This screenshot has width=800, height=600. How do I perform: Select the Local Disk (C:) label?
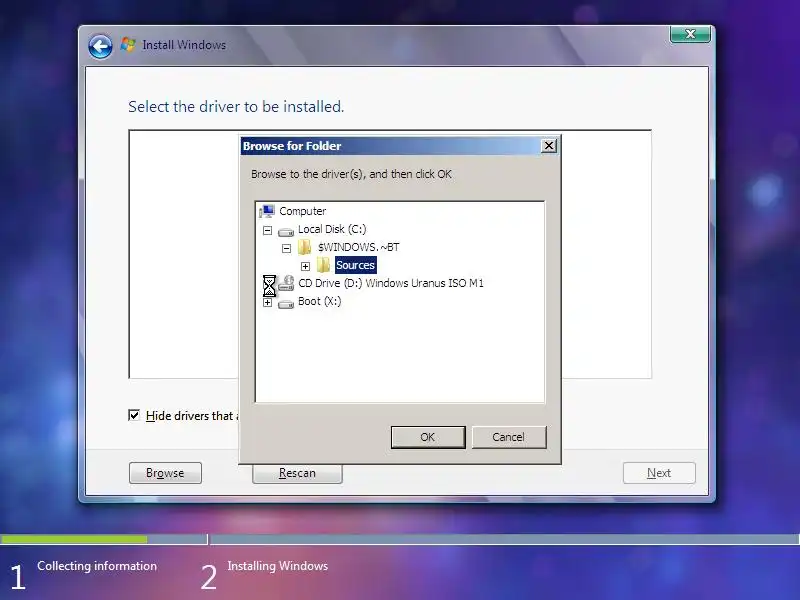[x=332, y=229]
